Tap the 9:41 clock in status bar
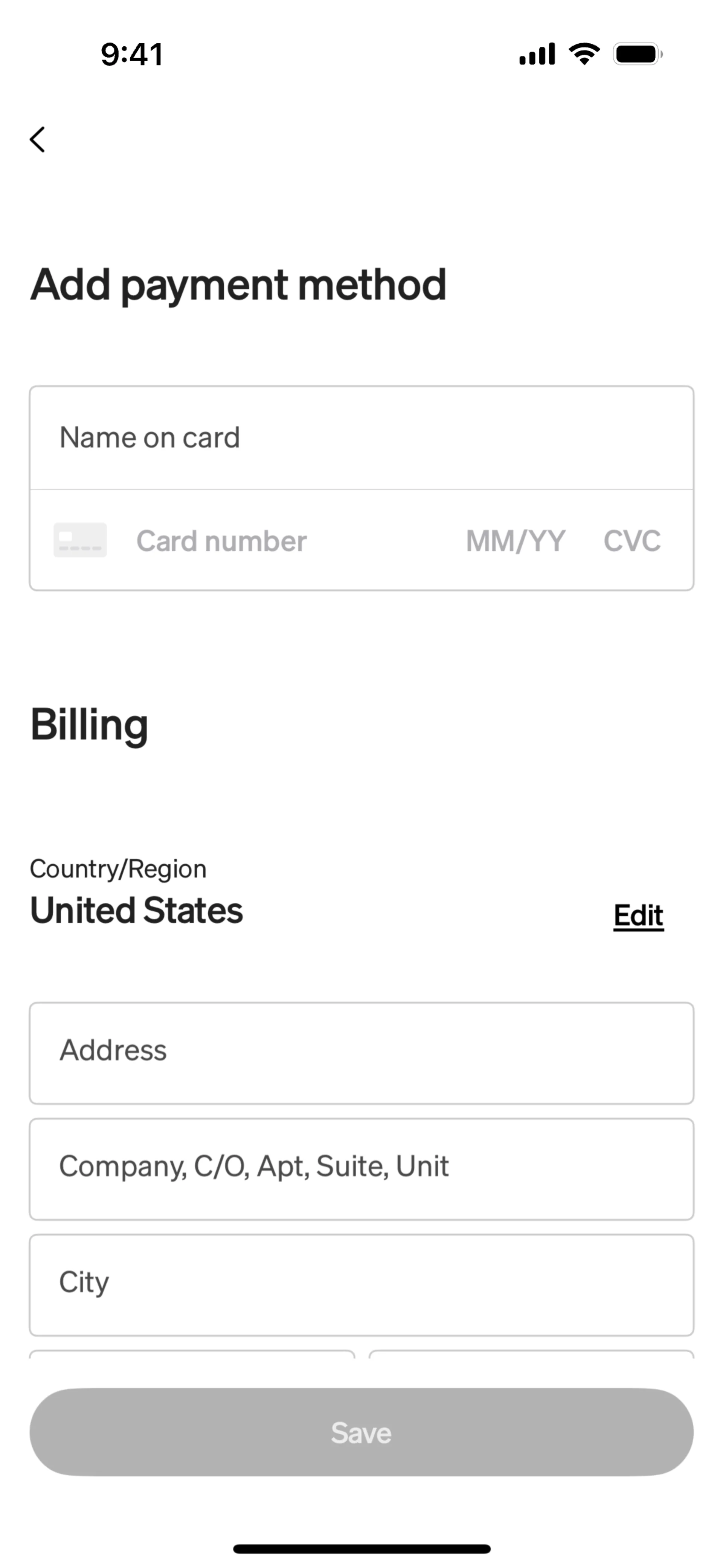Image resolution: width=723 pixels, height=1568 pixels. 132,54
